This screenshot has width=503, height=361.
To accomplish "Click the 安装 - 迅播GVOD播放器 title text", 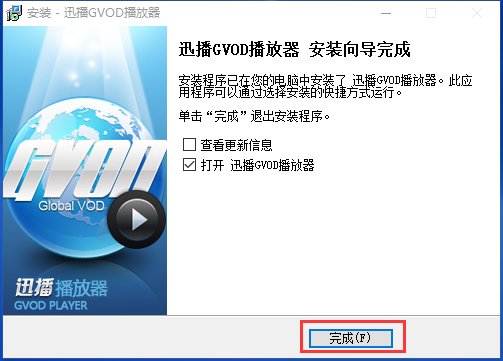I will tap(94, 13).
